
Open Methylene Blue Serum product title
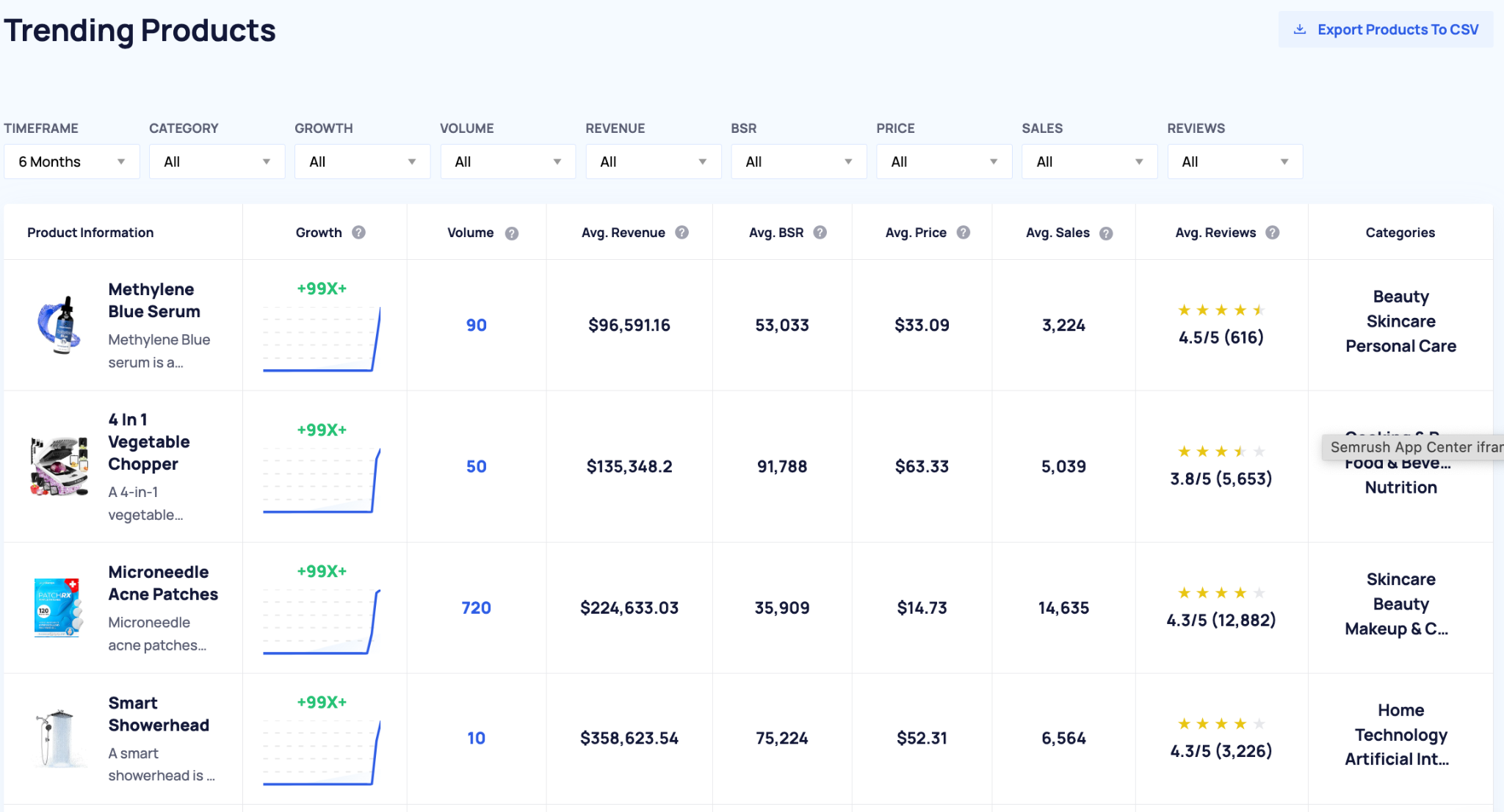(154, 300)
